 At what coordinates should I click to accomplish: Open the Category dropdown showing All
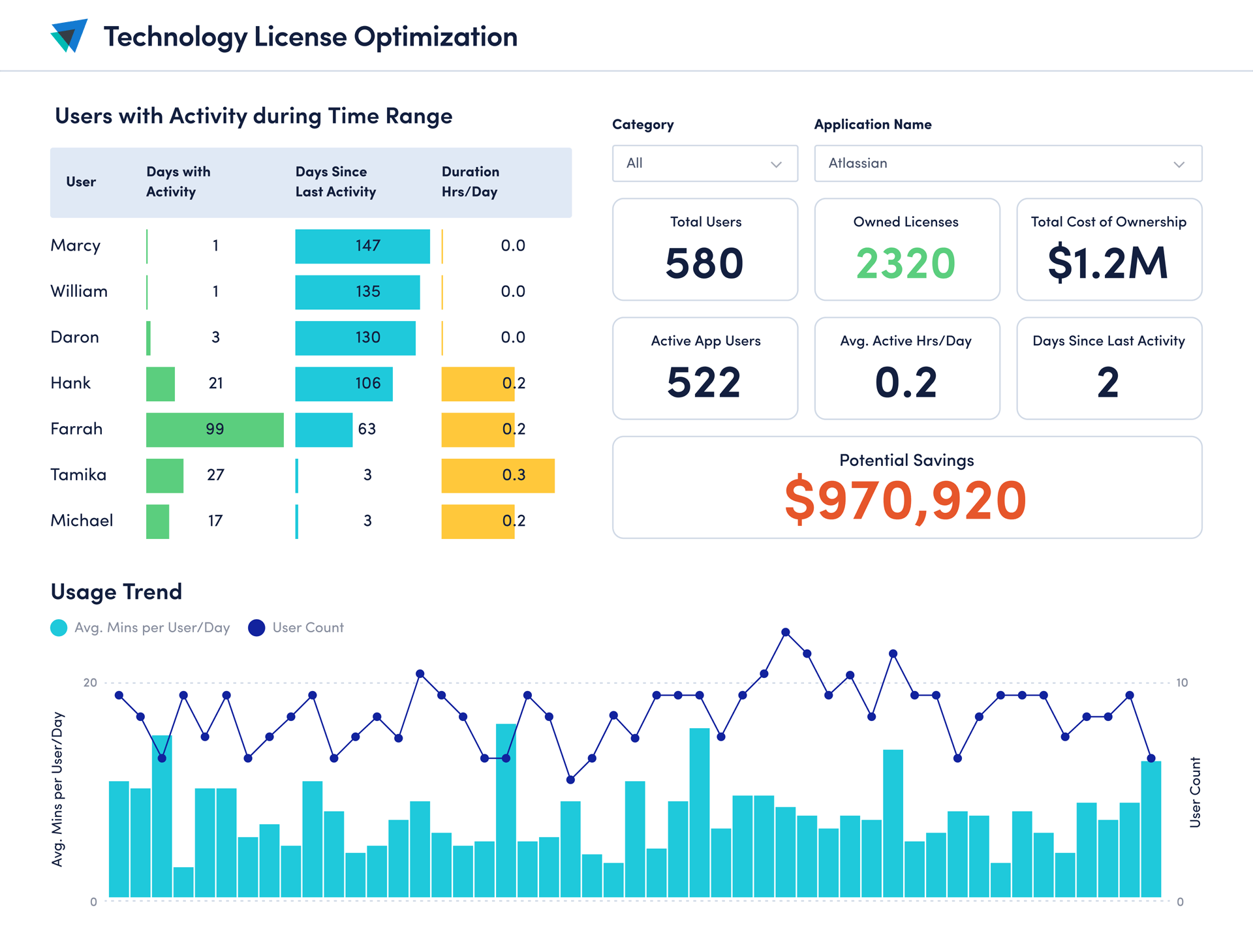click(x=704, y=163)
